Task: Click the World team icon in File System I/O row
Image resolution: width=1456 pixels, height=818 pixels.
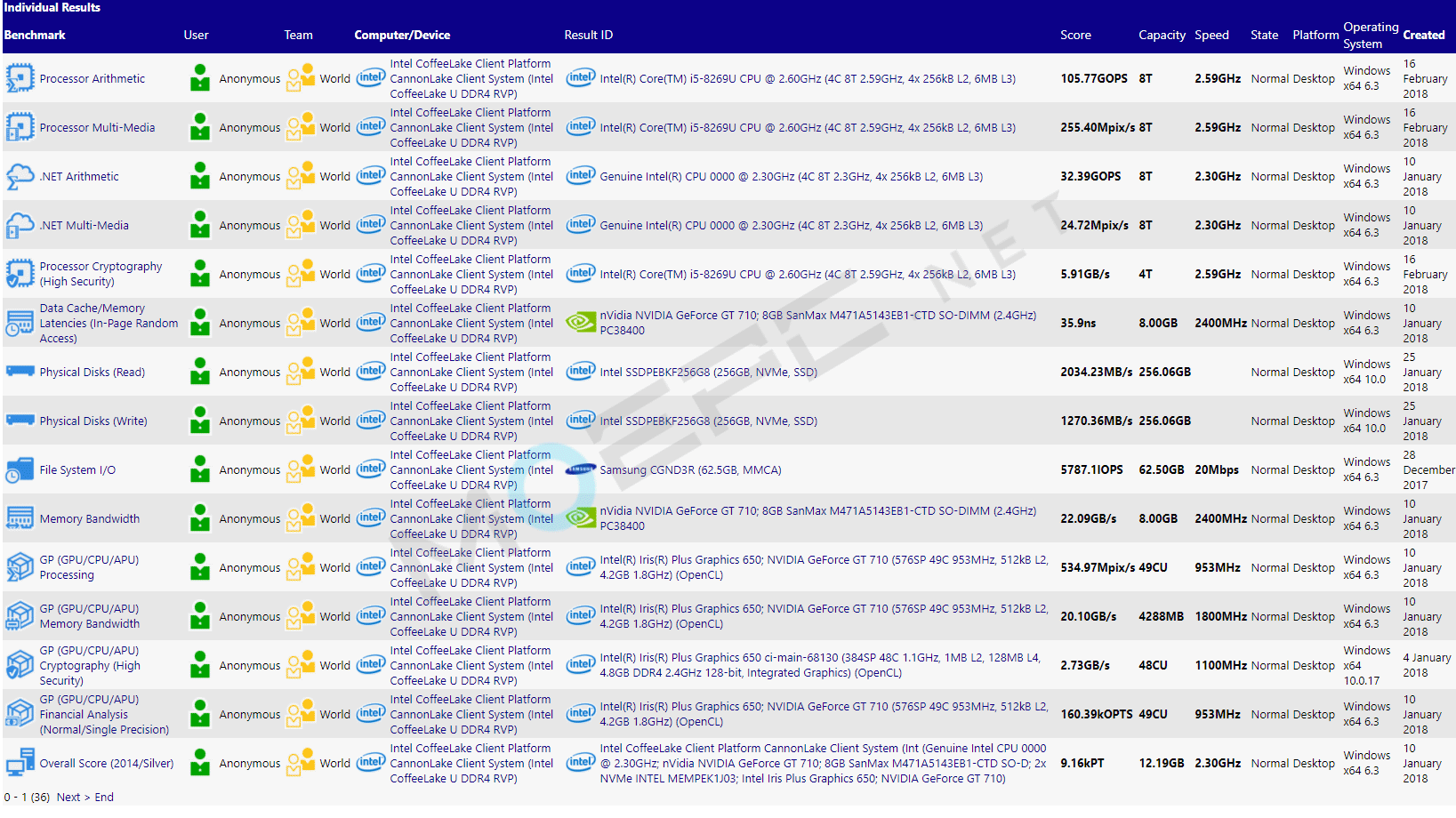Action: [301, 469]
